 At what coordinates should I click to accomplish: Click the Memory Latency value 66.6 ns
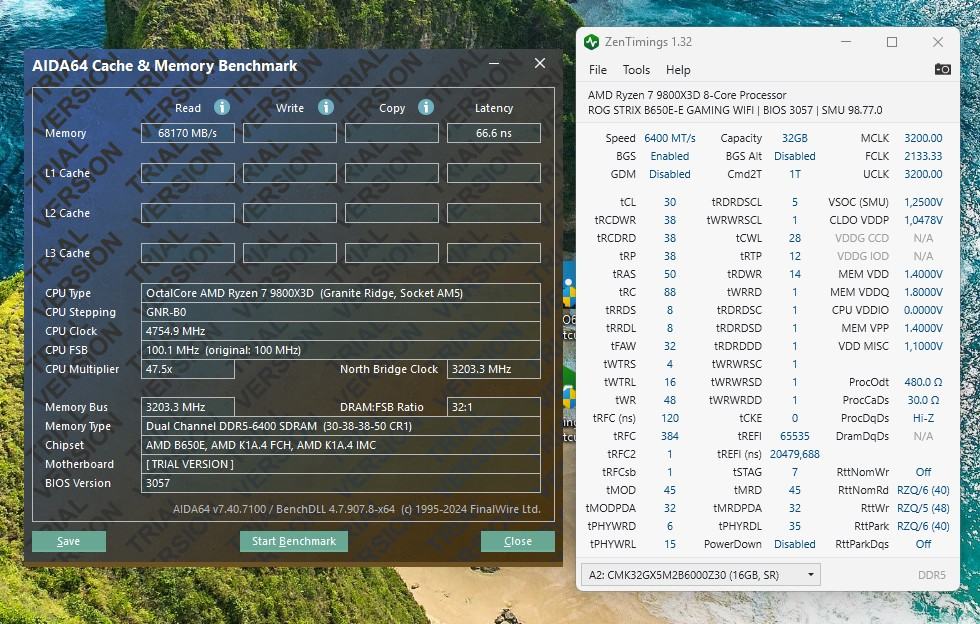(494, 133)
